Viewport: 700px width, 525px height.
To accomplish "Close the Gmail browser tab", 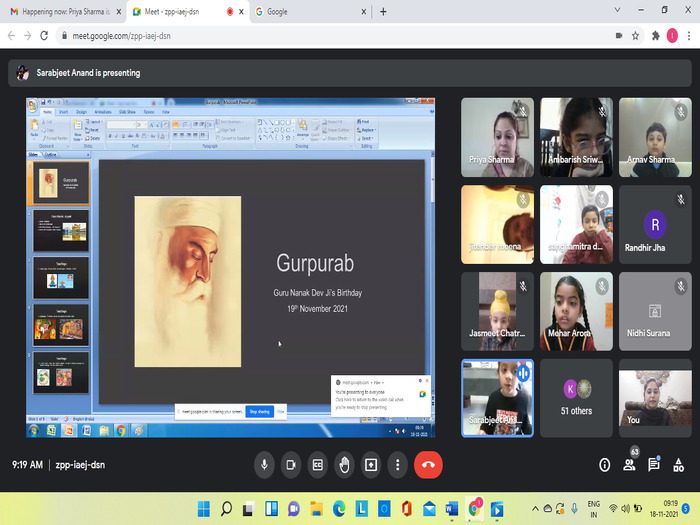I will point(119,12).
